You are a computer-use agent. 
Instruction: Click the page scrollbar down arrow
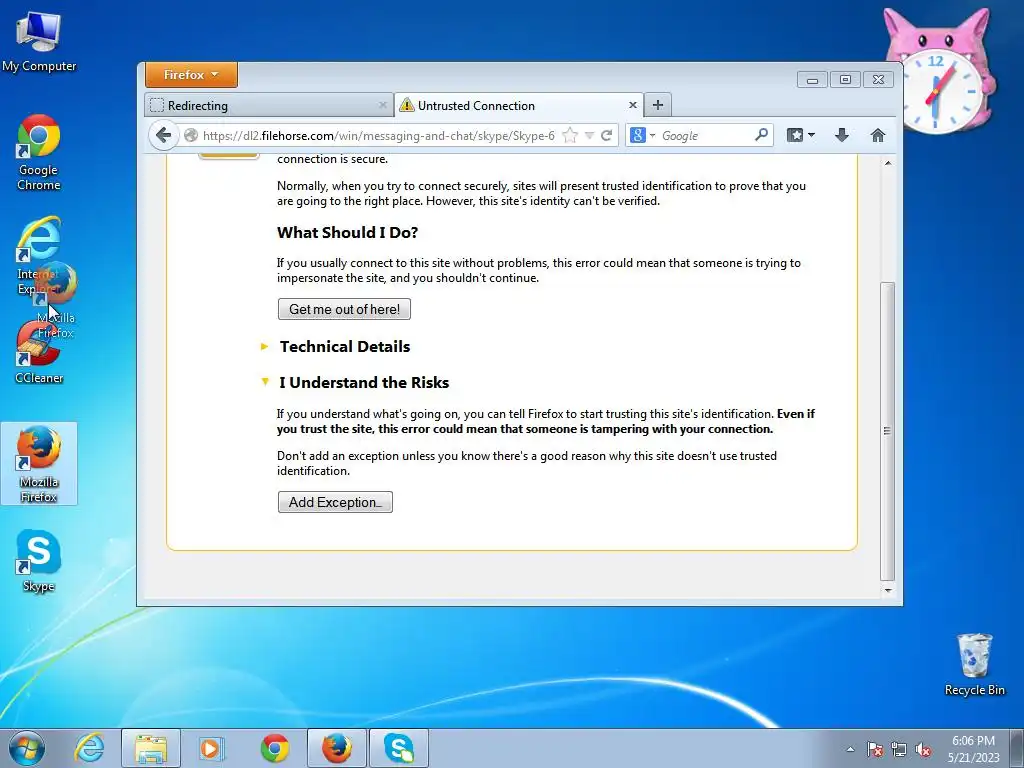(888, 590)
